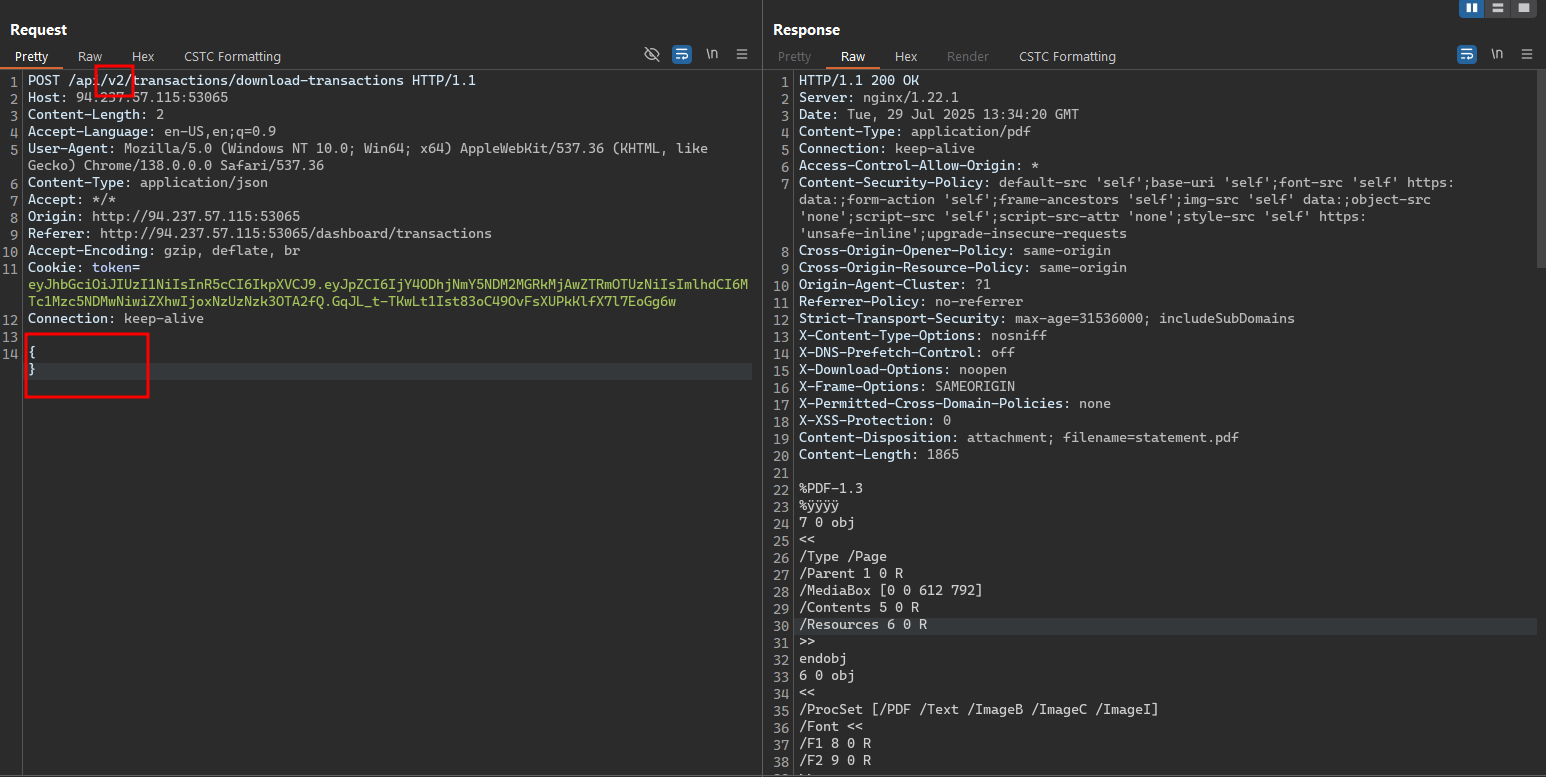Image resolution: width=1546 pixels, height=777 pixels.
Task: Toggle word wrap in Request panel
Action: coord(682,54)
